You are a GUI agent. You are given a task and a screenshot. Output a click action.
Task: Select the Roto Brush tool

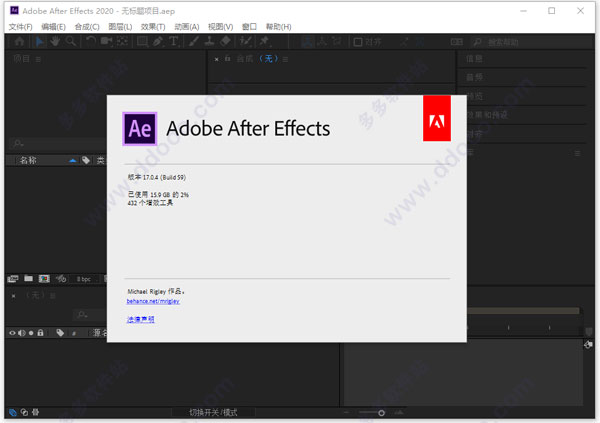pos(245,41)
